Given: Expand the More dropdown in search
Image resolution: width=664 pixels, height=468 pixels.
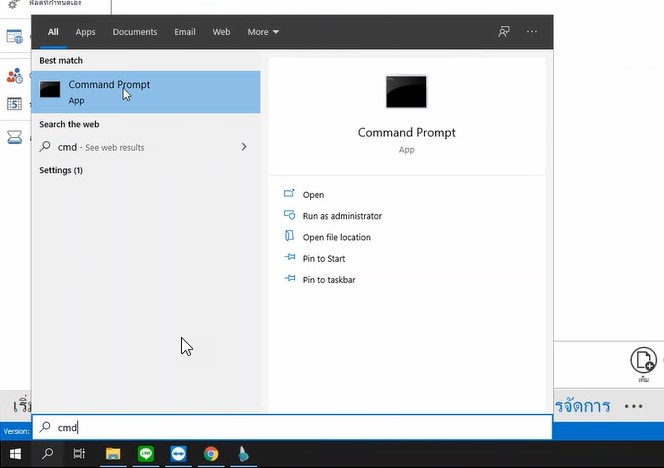Looking at the screenshot, I should 263,32.
